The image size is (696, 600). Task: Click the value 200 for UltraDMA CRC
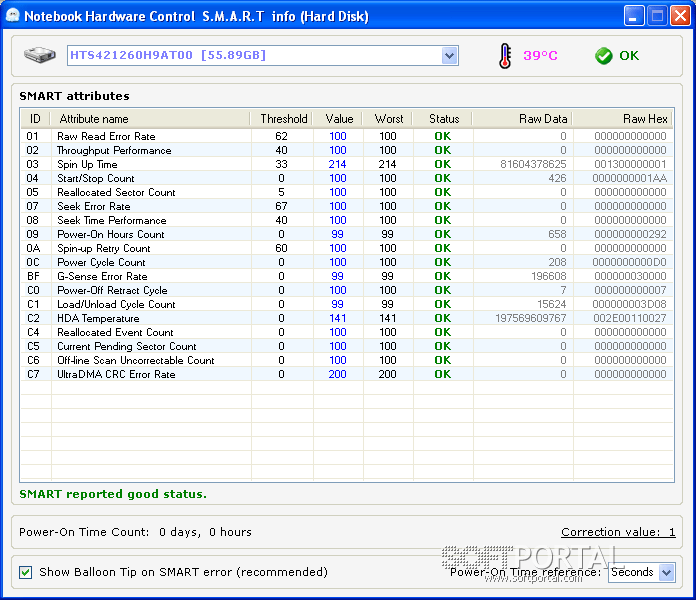tap(337, 374)
